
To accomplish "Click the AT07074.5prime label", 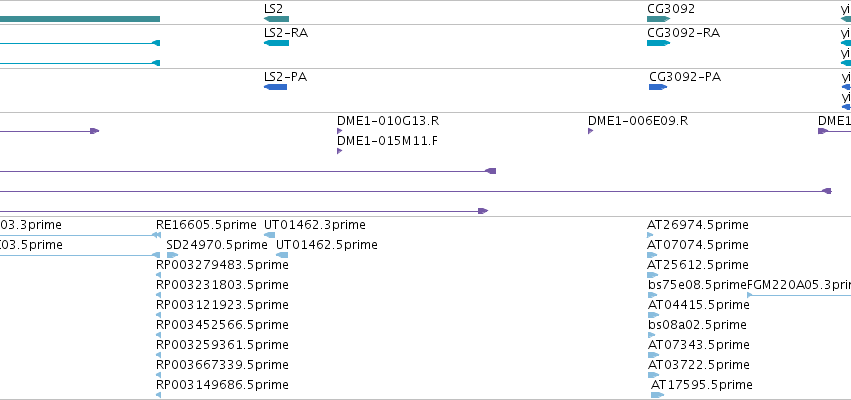I will point(698,245).
